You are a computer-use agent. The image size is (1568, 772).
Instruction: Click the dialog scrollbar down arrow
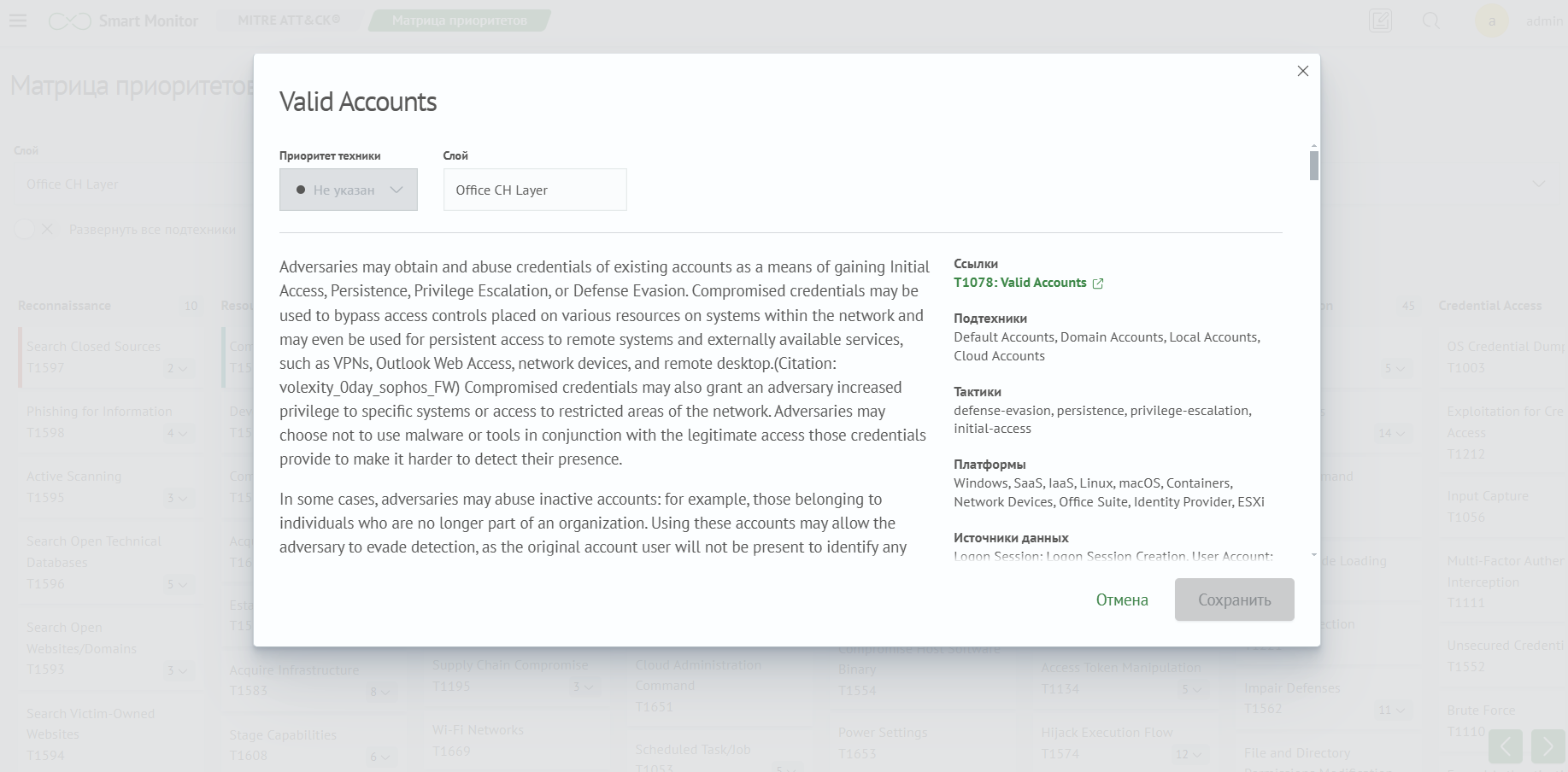pyautogui.click(x=1313, y=555)
